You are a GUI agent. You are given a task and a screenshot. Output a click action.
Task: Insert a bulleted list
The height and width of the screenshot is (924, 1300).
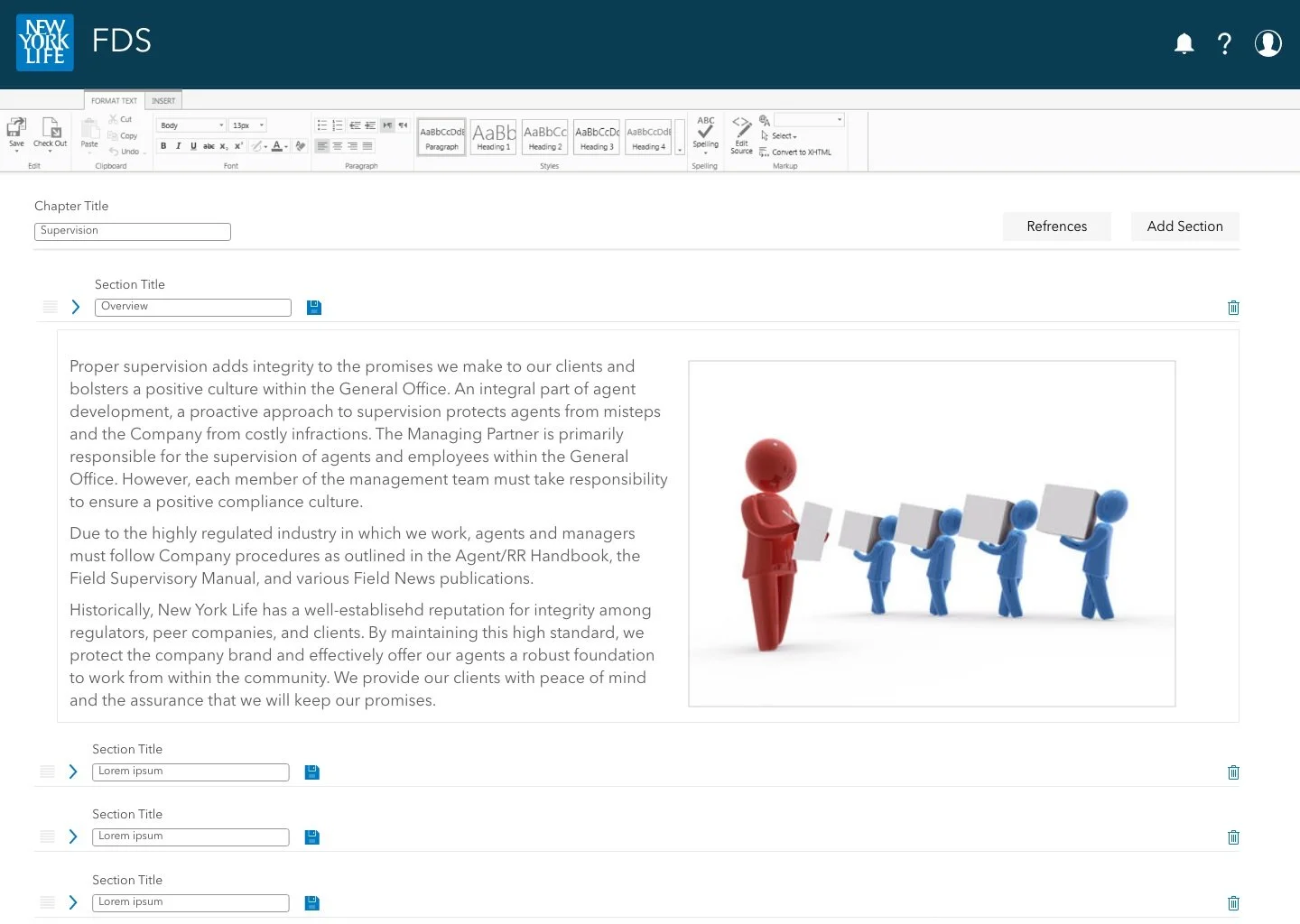[x=322, y=125]
